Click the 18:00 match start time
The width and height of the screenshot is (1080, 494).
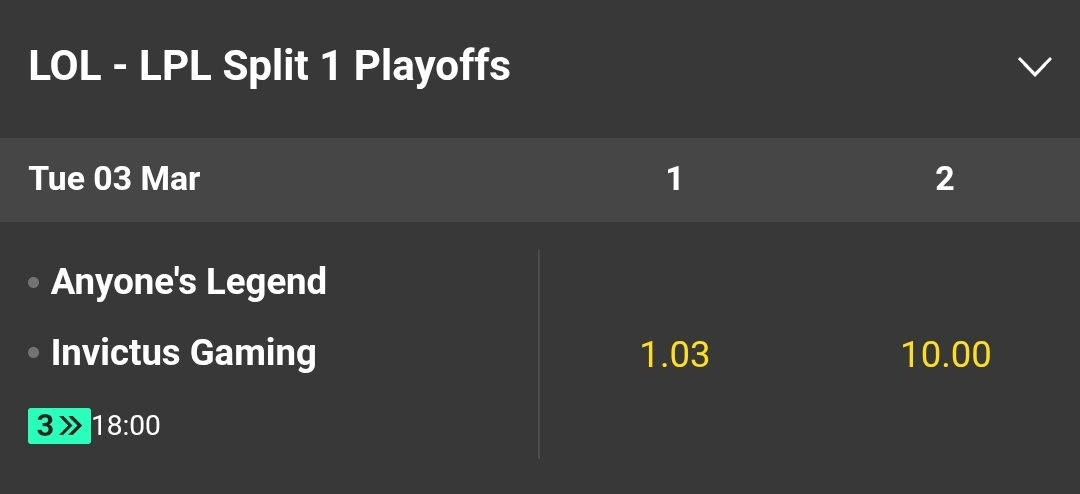(x=126, y=426)
